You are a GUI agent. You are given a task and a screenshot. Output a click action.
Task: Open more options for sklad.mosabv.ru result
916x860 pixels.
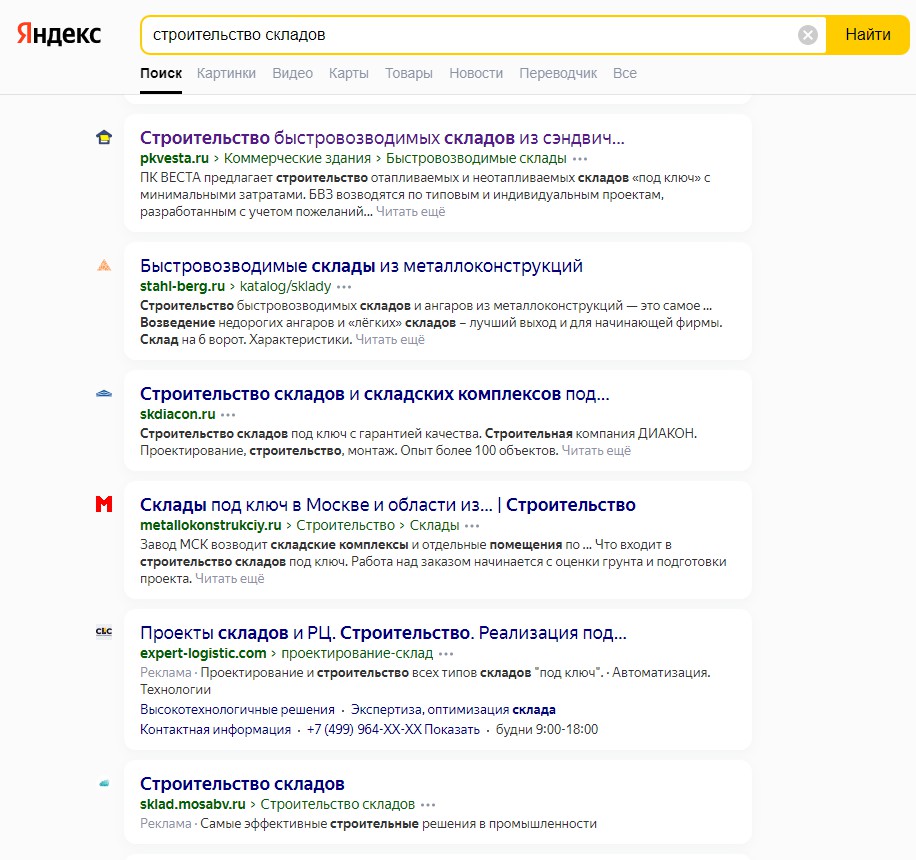(x=428, y=804)
